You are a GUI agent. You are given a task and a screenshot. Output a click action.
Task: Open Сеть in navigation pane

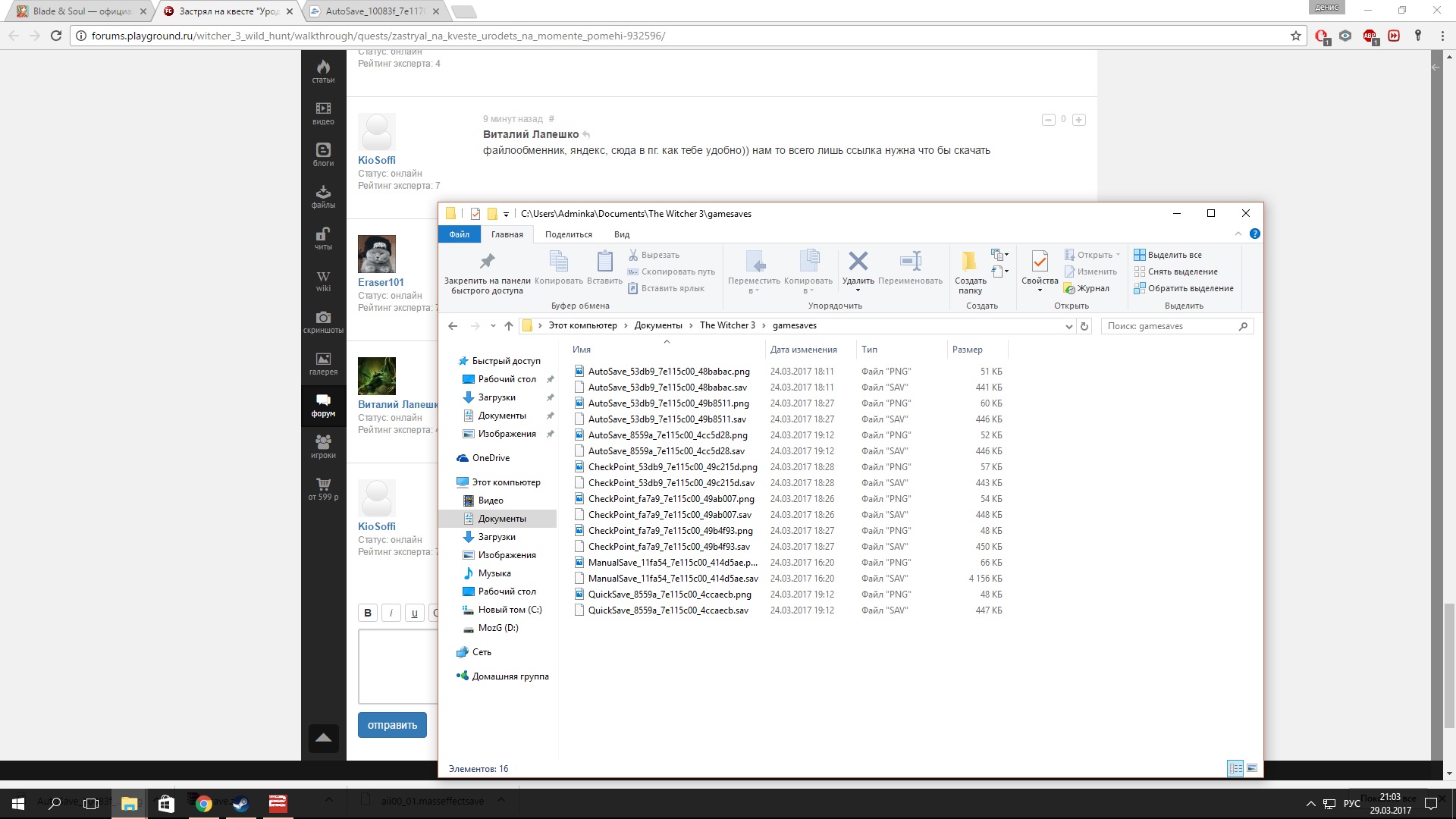[x=482, y=652]
